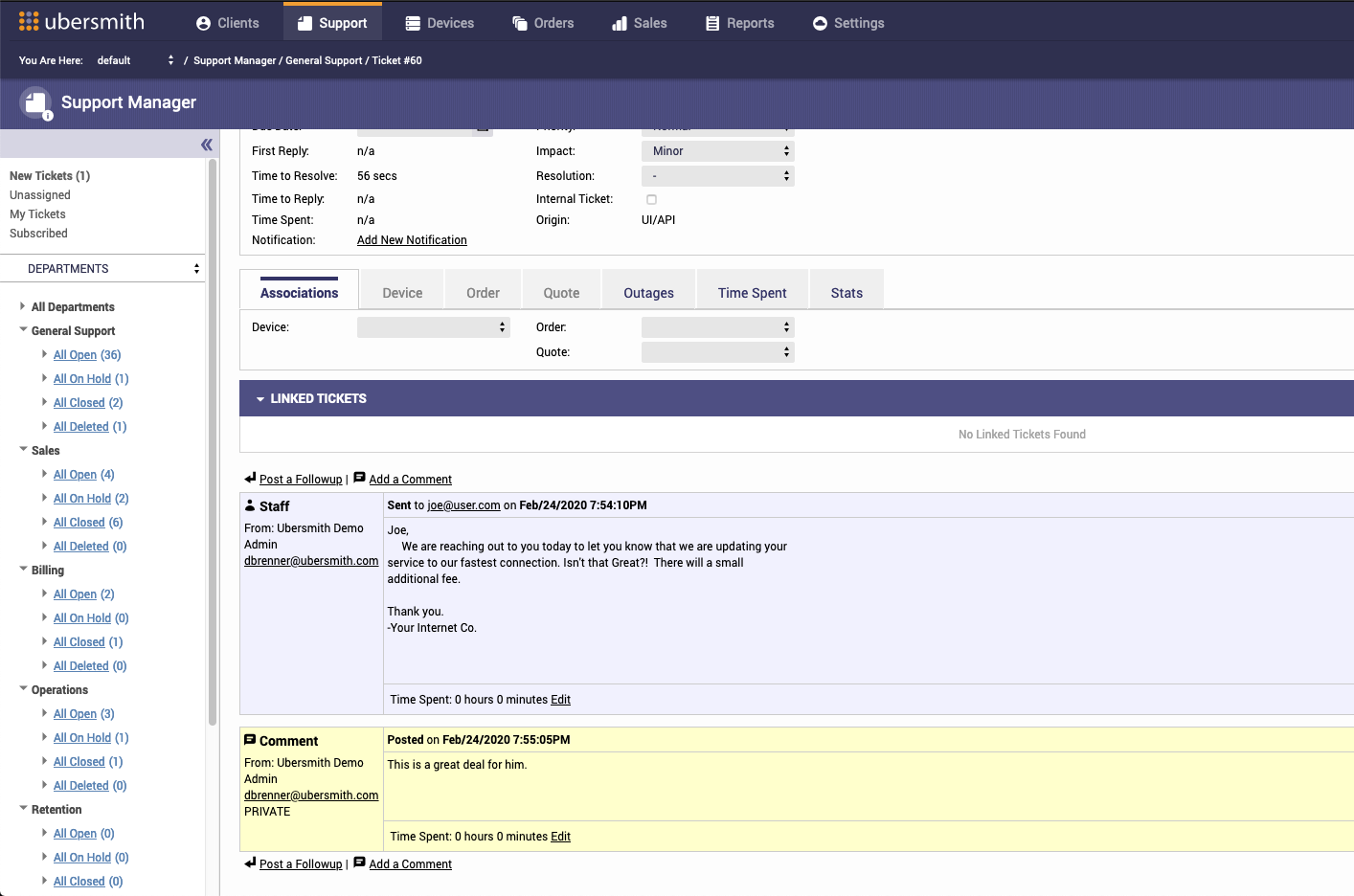The width and height of the screenshot is (1354, 896).
Task: Switch to the Stats tab
Action: tap(846, 290)
